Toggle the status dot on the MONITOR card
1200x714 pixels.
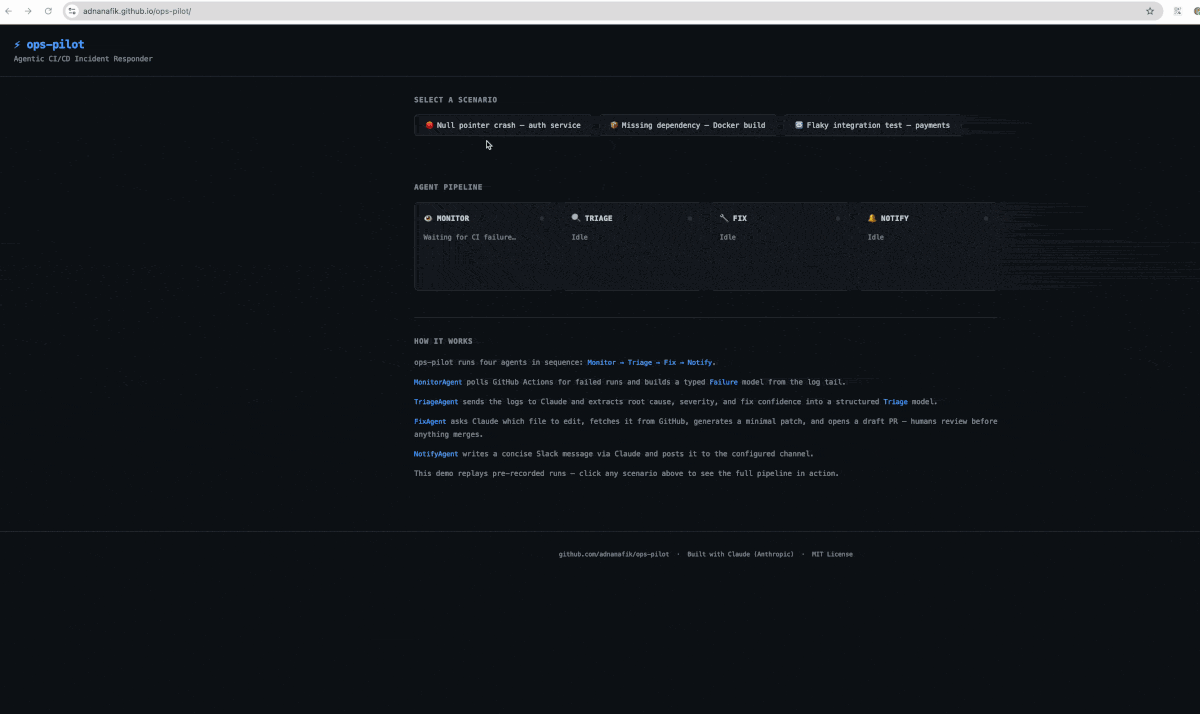point(542,218)
